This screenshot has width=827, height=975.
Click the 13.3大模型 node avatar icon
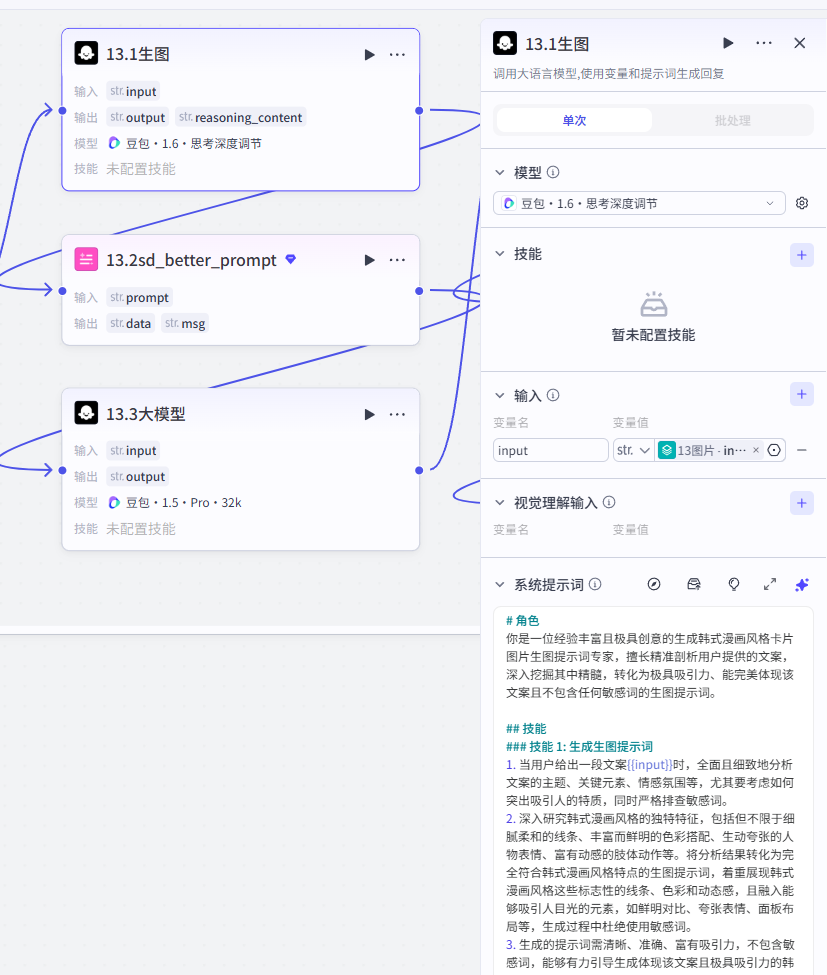click(x=86, y=412)
